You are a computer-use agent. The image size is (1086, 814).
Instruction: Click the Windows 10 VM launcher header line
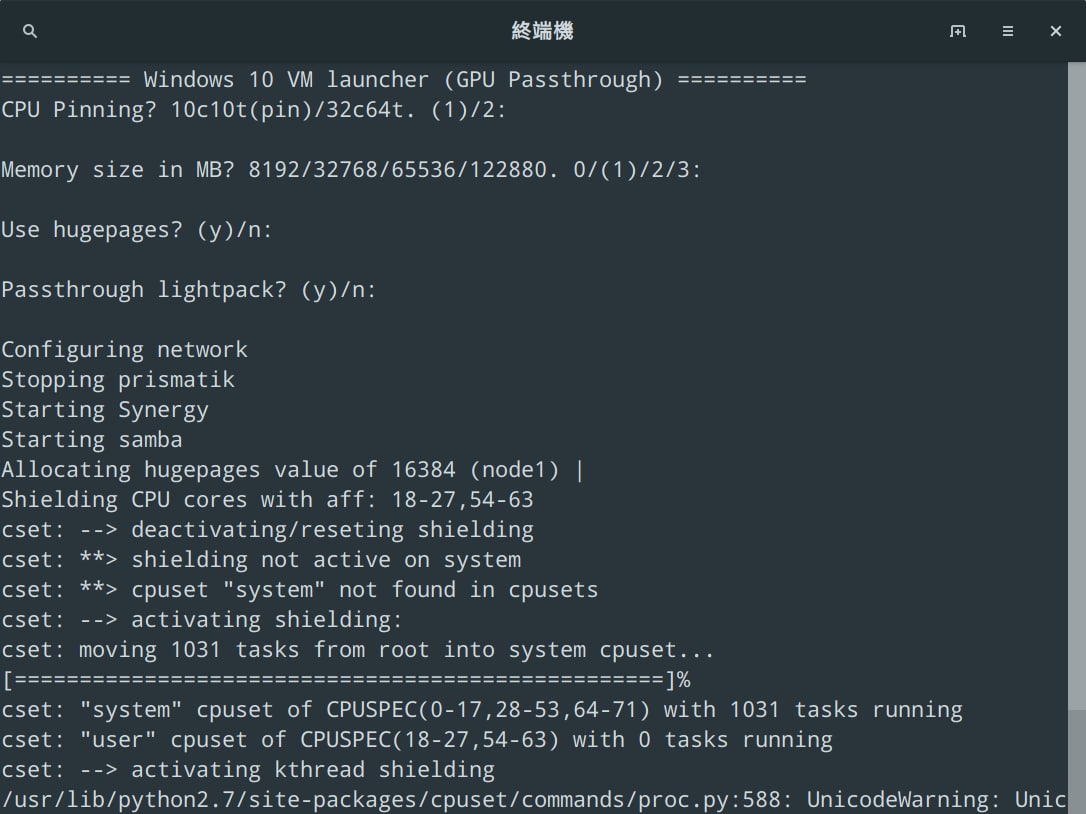[404, 80]
